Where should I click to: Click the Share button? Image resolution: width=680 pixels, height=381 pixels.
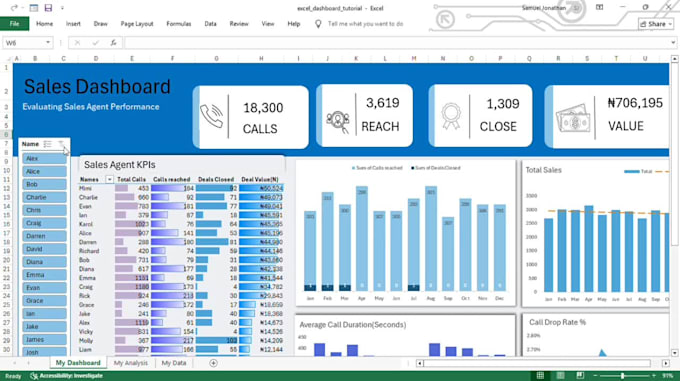click(656, 24)
